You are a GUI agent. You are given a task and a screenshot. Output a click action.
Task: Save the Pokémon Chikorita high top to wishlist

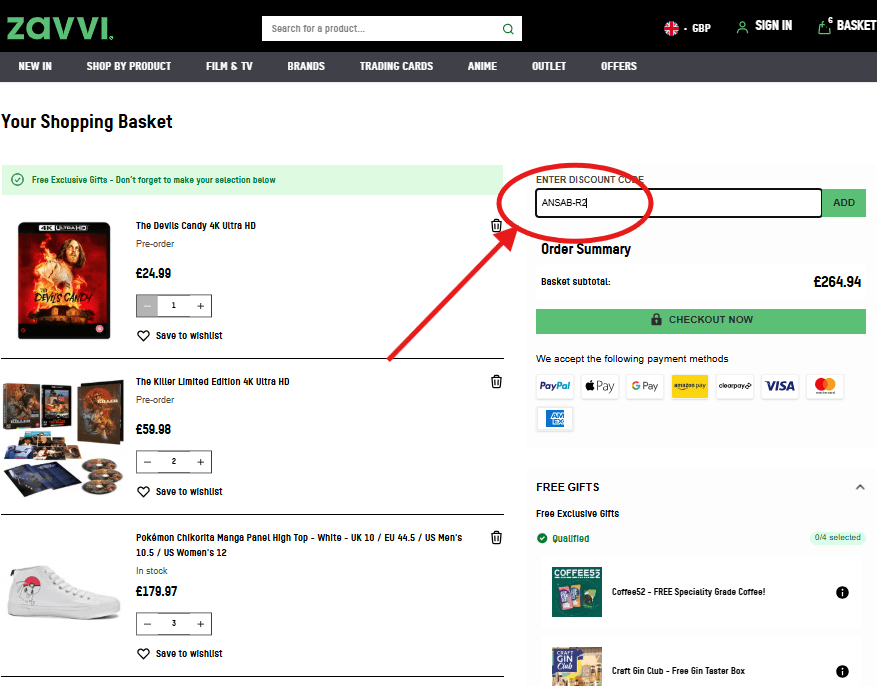(178, 653)
